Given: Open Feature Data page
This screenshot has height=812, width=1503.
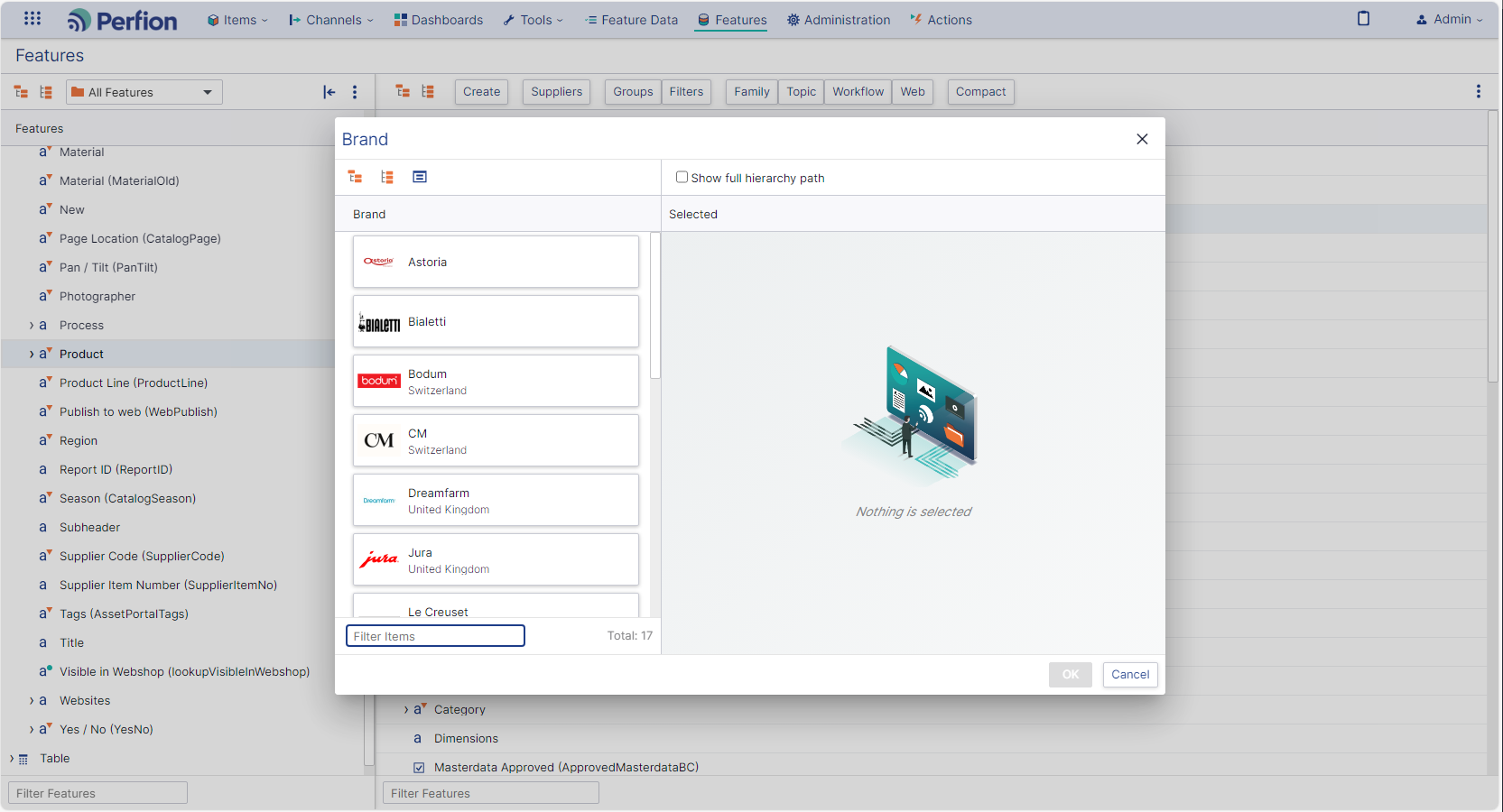Looking at the screenshot, I should click(631, 20).
